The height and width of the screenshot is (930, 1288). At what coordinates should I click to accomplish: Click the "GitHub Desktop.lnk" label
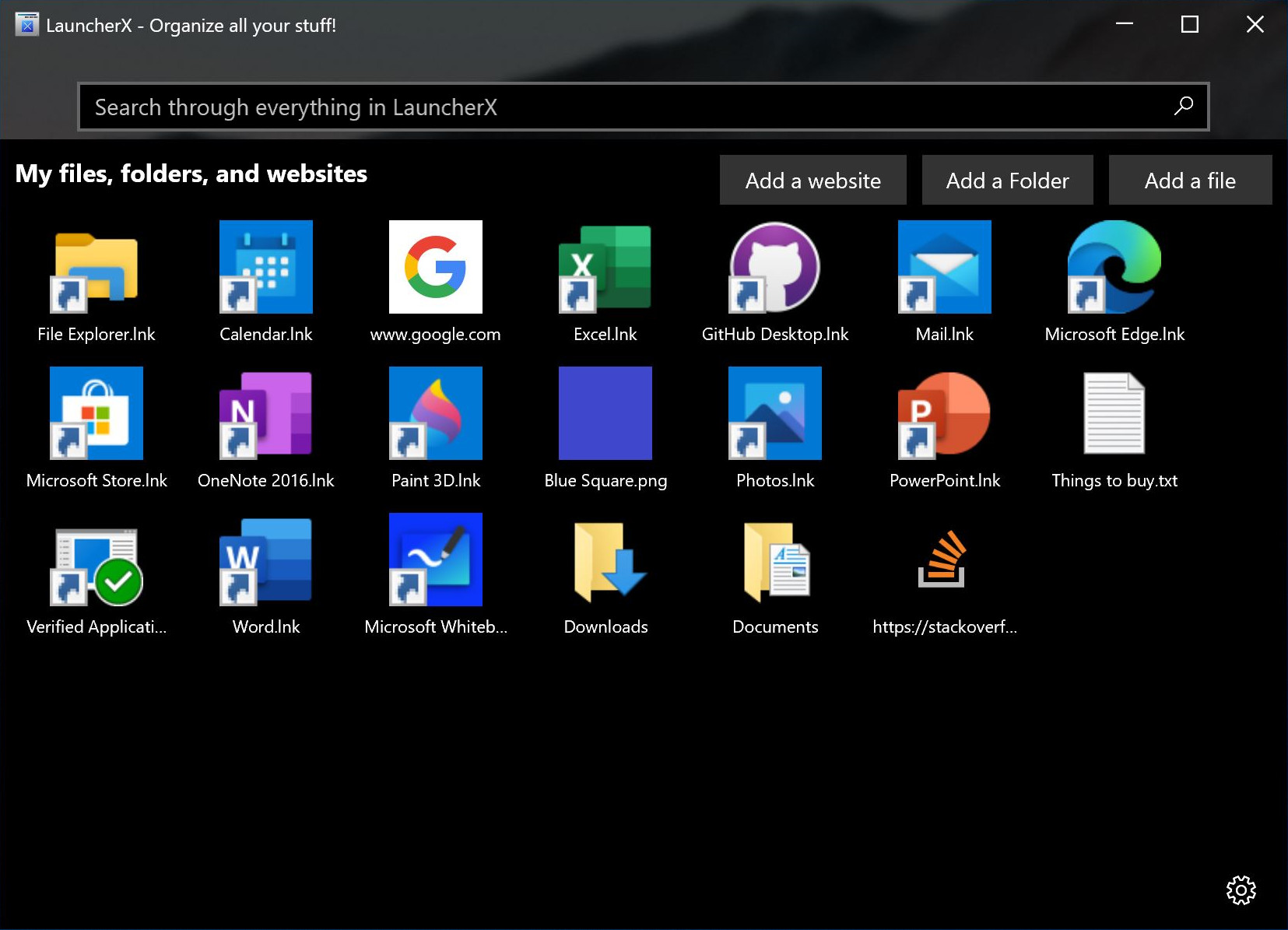click(775, 334)
